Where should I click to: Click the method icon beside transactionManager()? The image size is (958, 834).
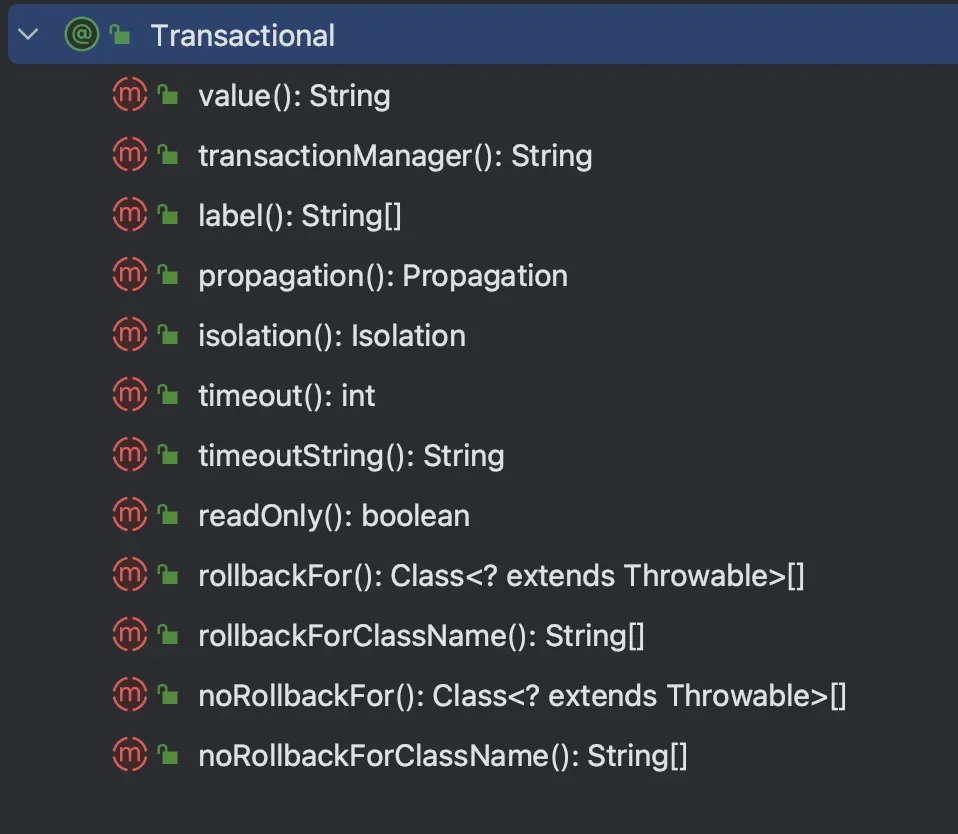click(x=130, y=155)
